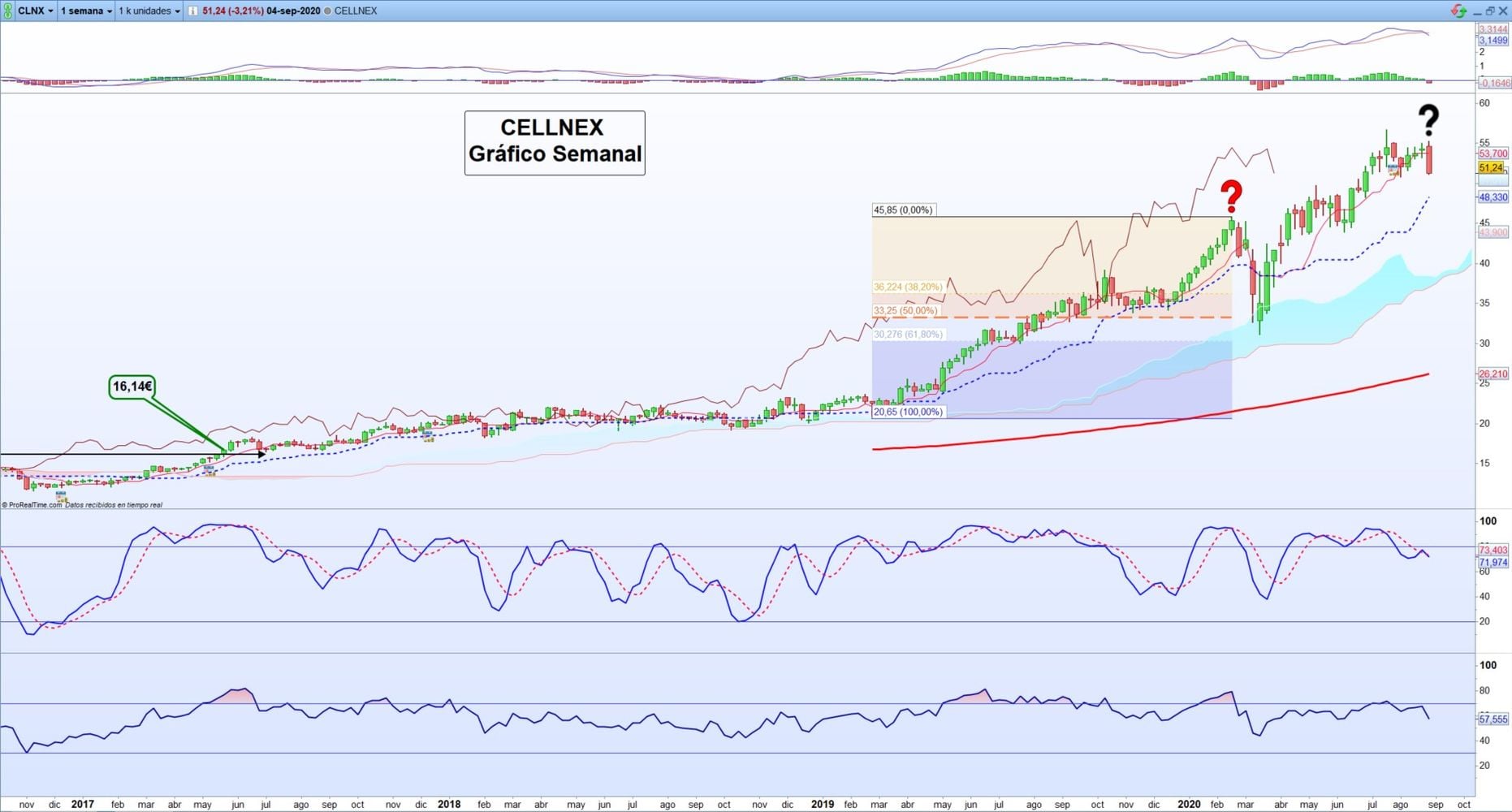
Task: Open the '1 k unidades' dropdown
Action: (149, 11)
